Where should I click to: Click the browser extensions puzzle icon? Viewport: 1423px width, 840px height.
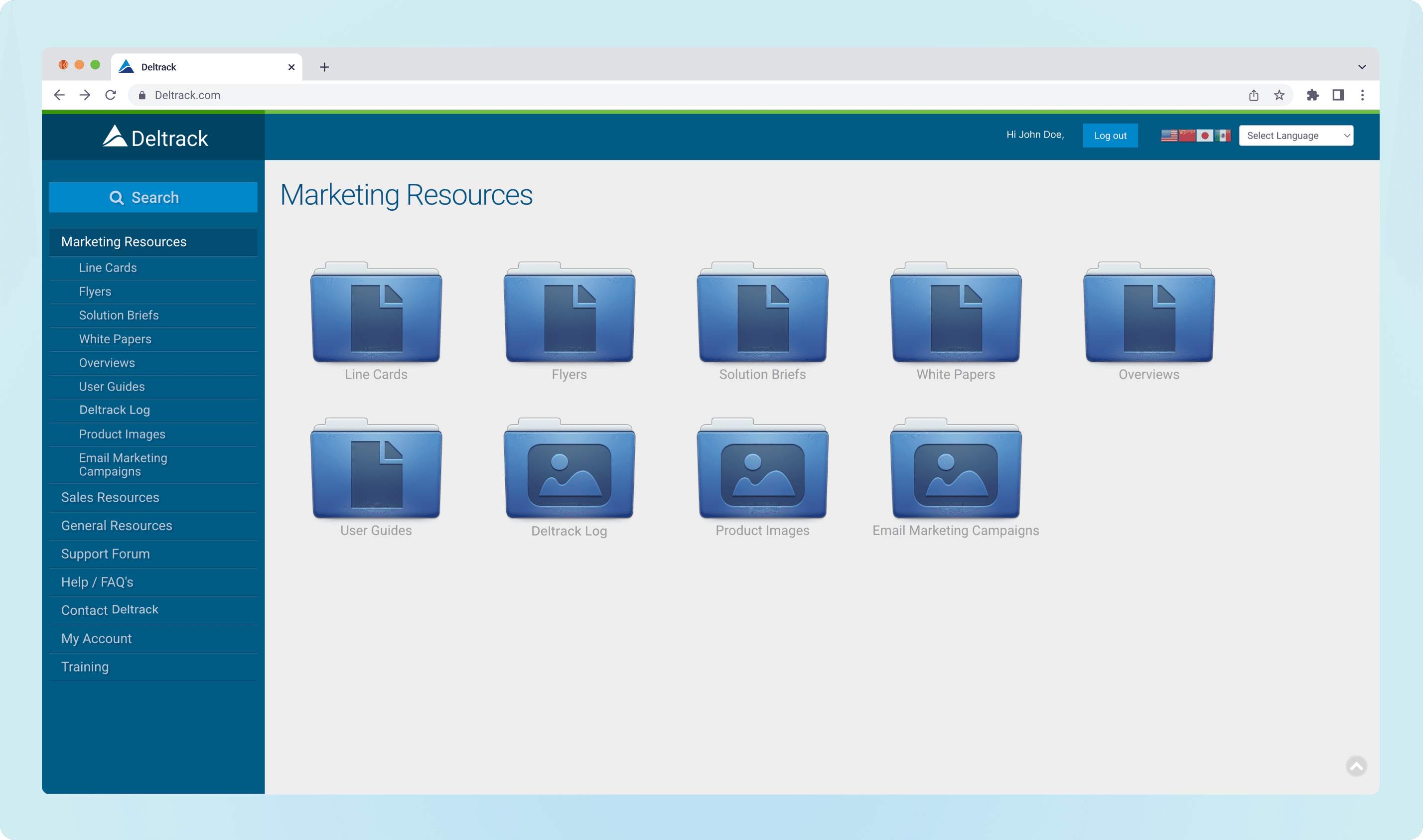(1312, 95)
